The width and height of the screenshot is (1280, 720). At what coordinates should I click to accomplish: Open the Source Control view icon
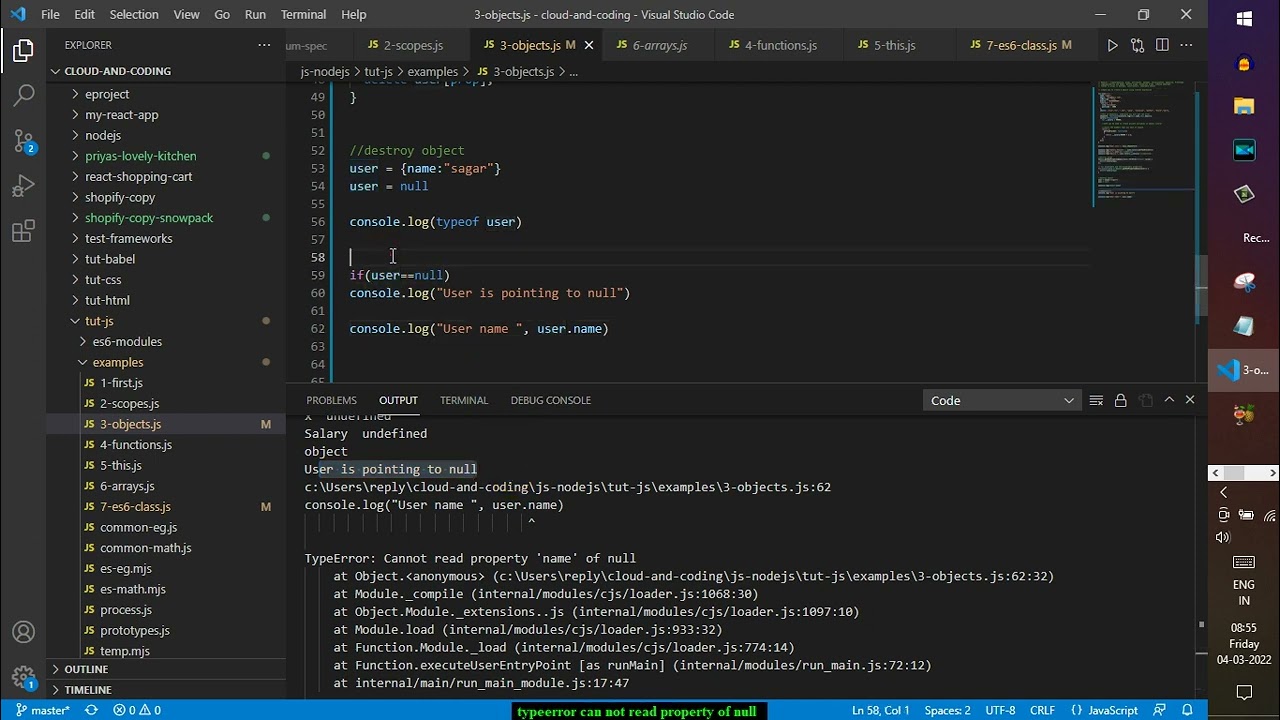click(24, 141)
